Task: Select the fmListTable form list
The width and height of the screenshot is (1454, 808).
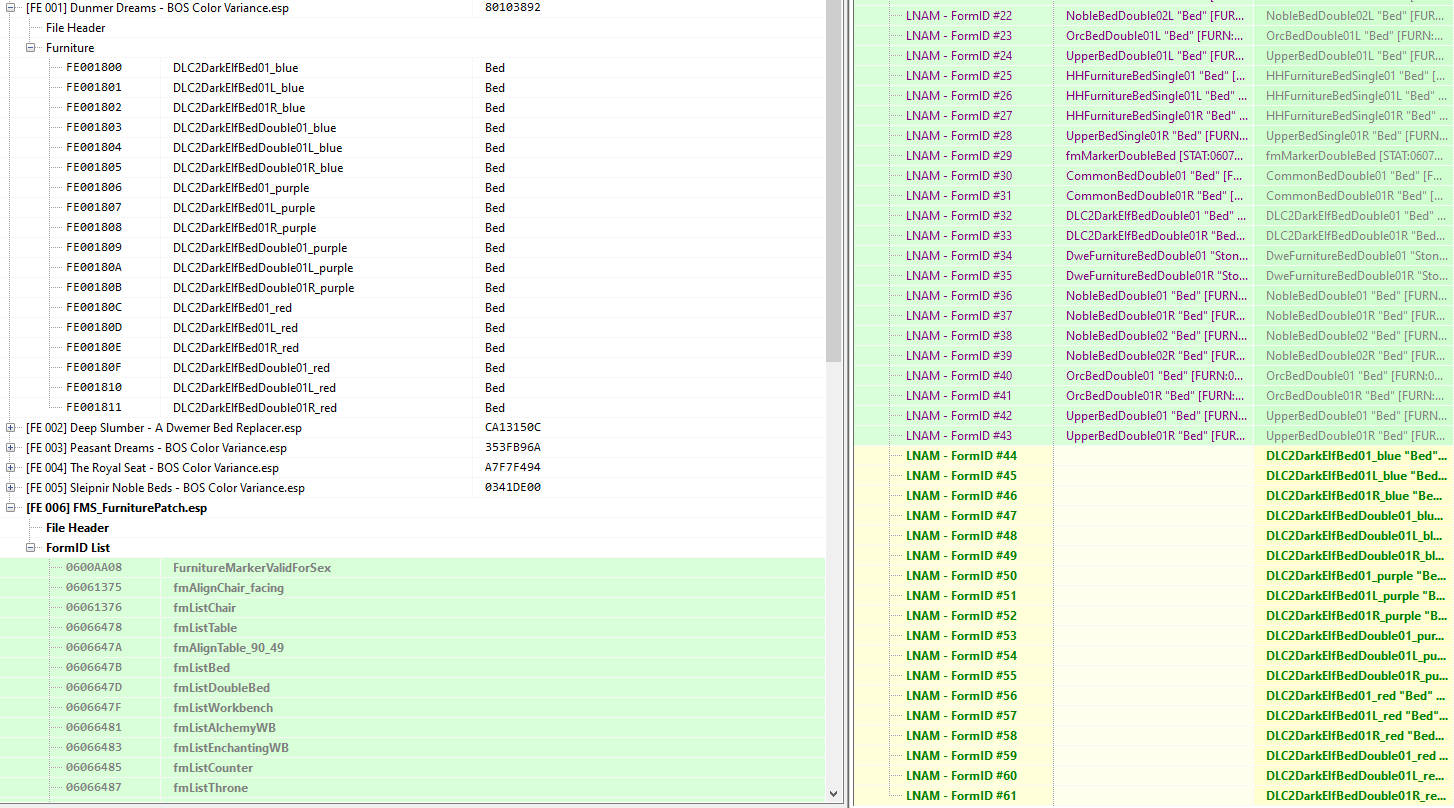Action: coord(413,628)
